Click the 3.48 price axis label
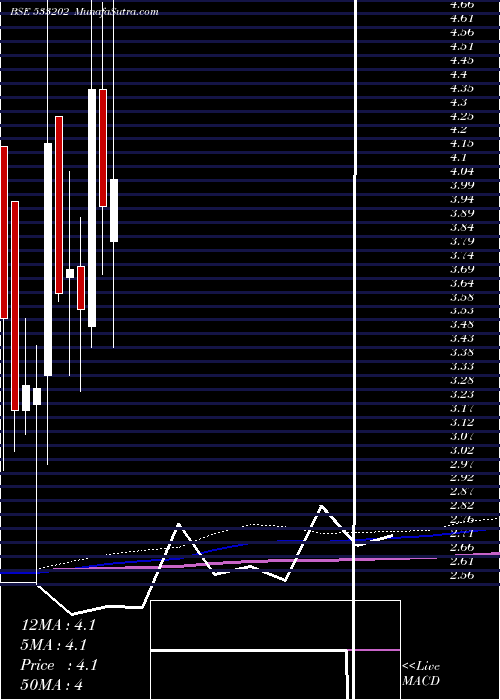Viewport: 500px width, 700px height. pyautogui.click(x=462, y=324)
